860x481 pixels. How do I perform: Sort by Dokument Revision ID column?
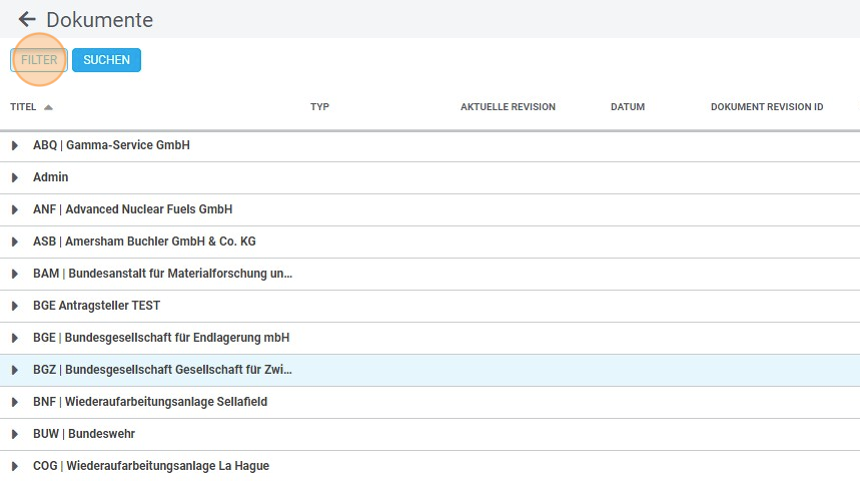pyautogui.click(x=766, y=107)
